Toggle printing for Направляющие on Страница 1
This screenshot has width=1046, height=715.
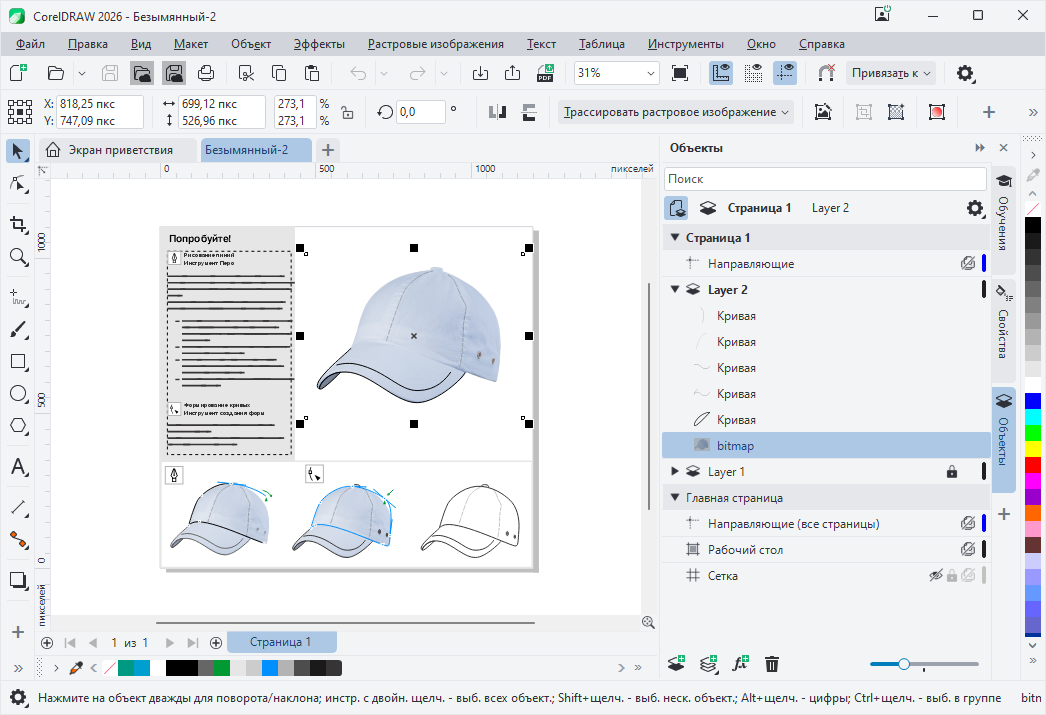click(x=967, y=263)
